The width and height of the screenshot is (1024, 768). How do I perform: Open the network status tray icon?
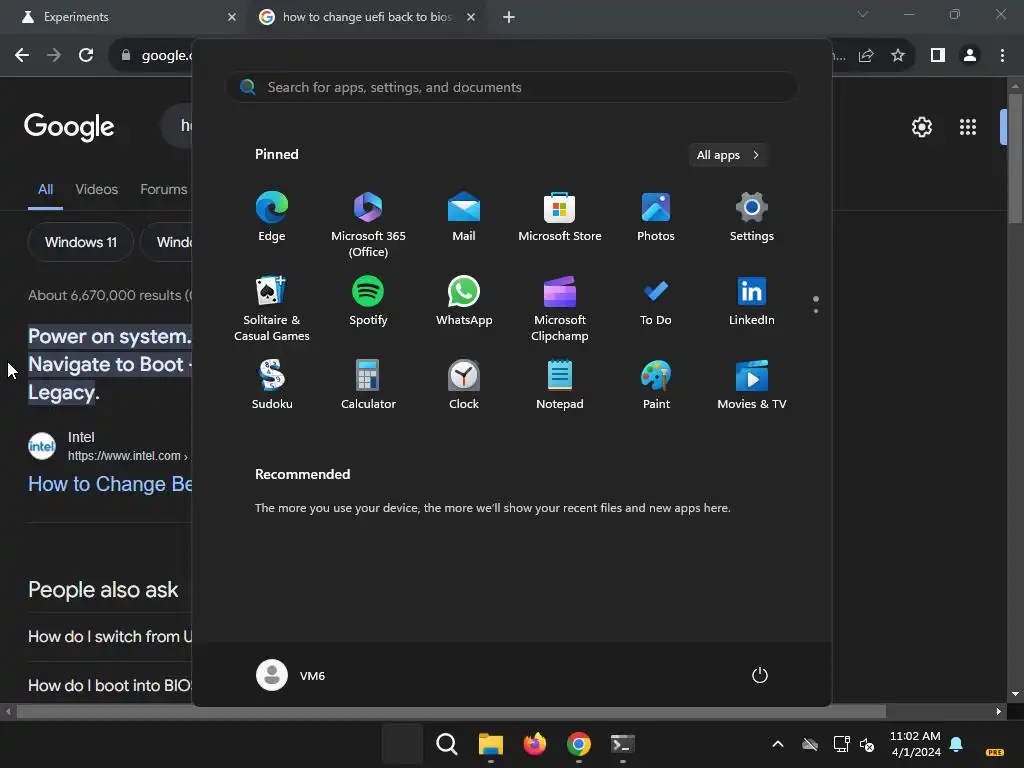pyautogui.click(x=841, y=744)
